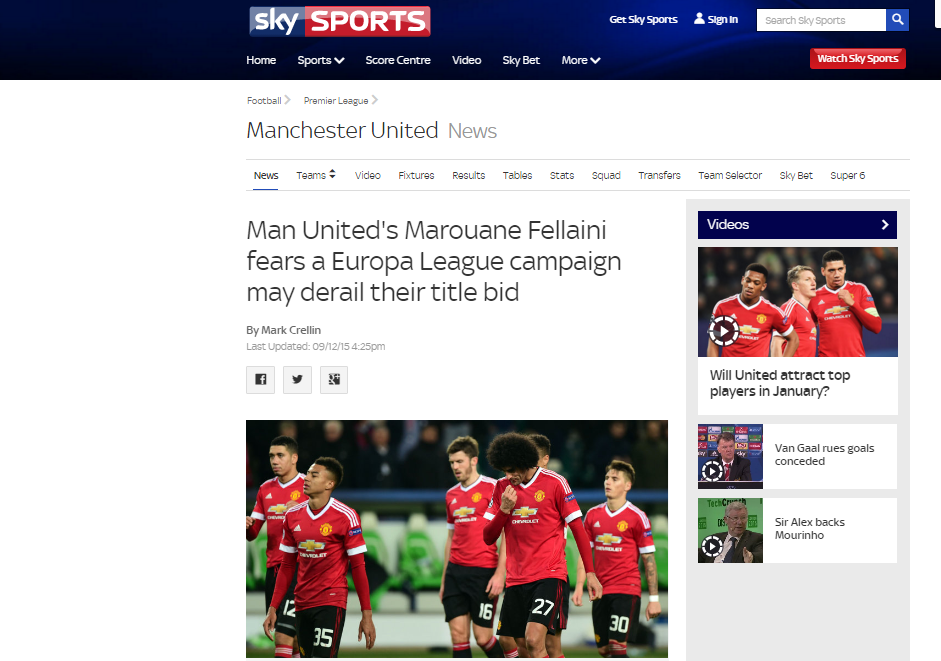Play the Sir Alex backs Mourinho video
Screen dimensions: 941x661
coord(712,546)
